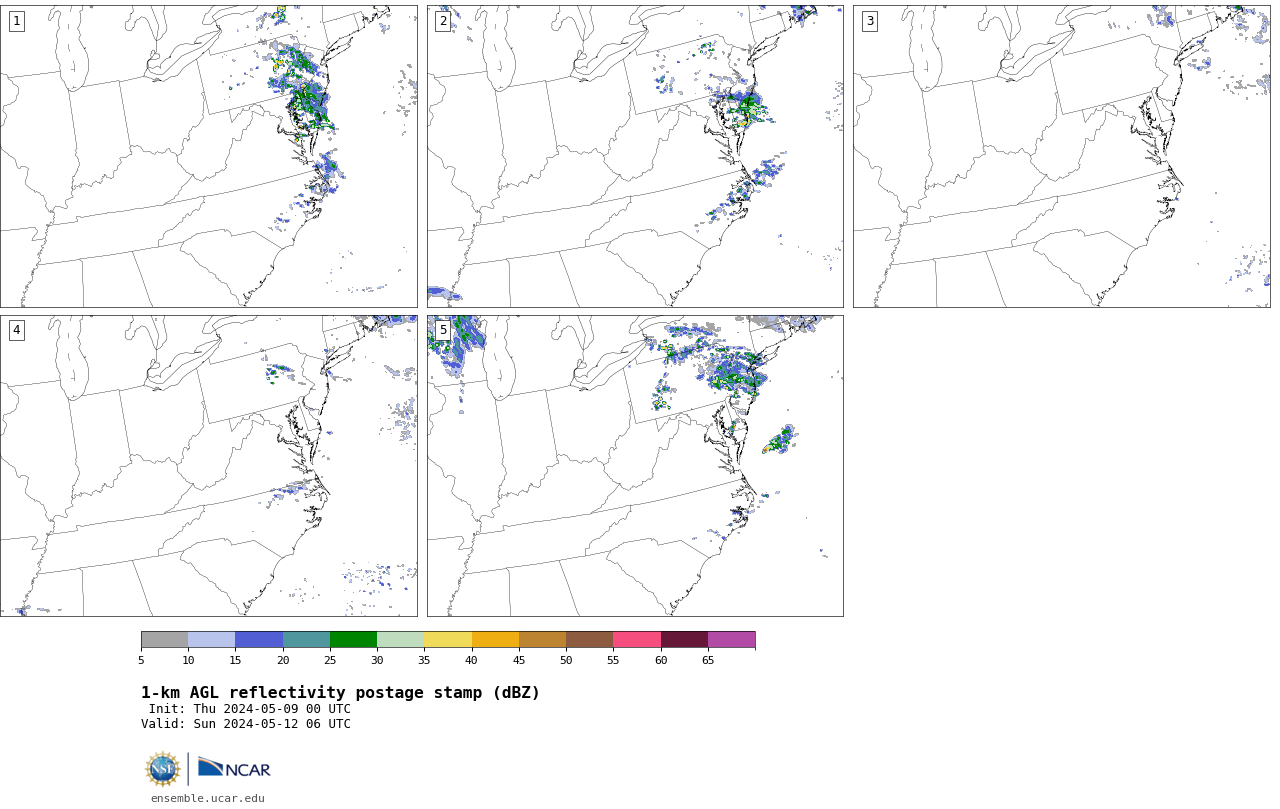Click the light lavender 10-15 dBZ swatch
1280x809 pixels.
click(x=211, y=640)
